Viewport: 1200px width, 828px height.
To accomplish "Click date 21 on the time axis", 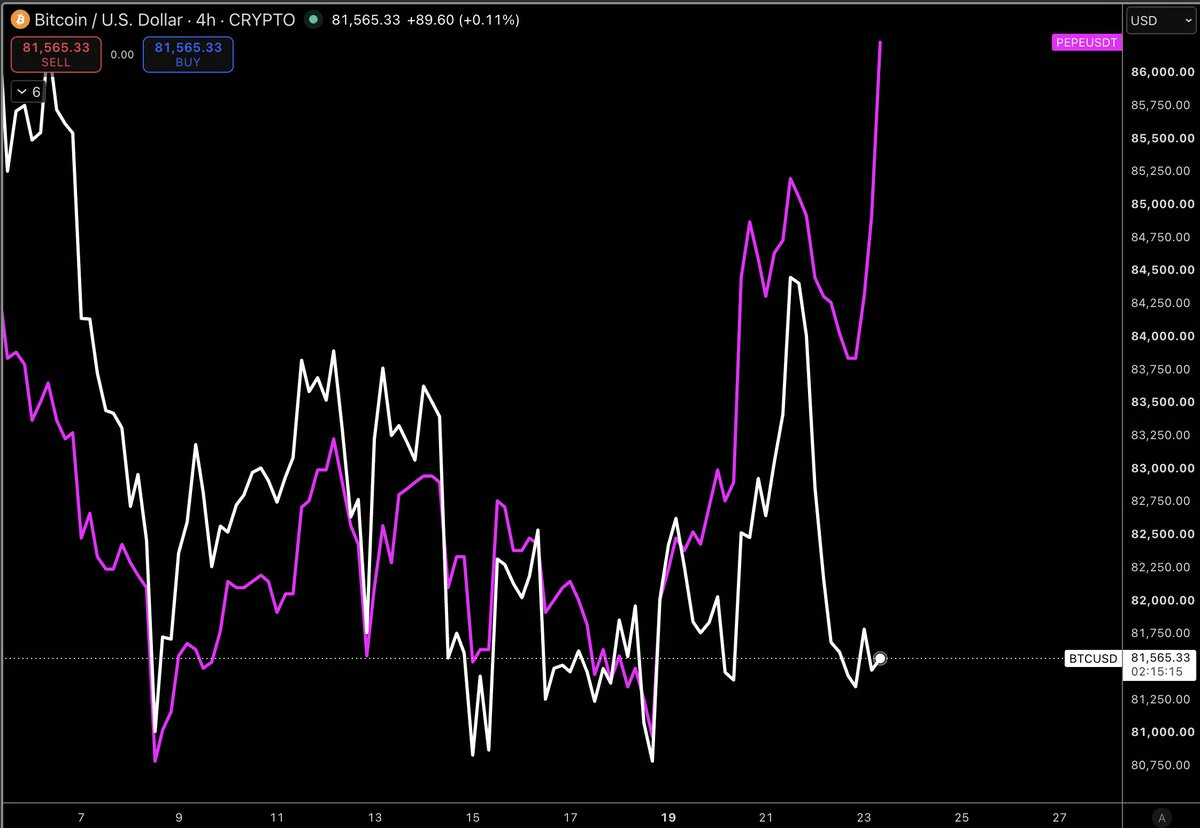I will point(767,816).
